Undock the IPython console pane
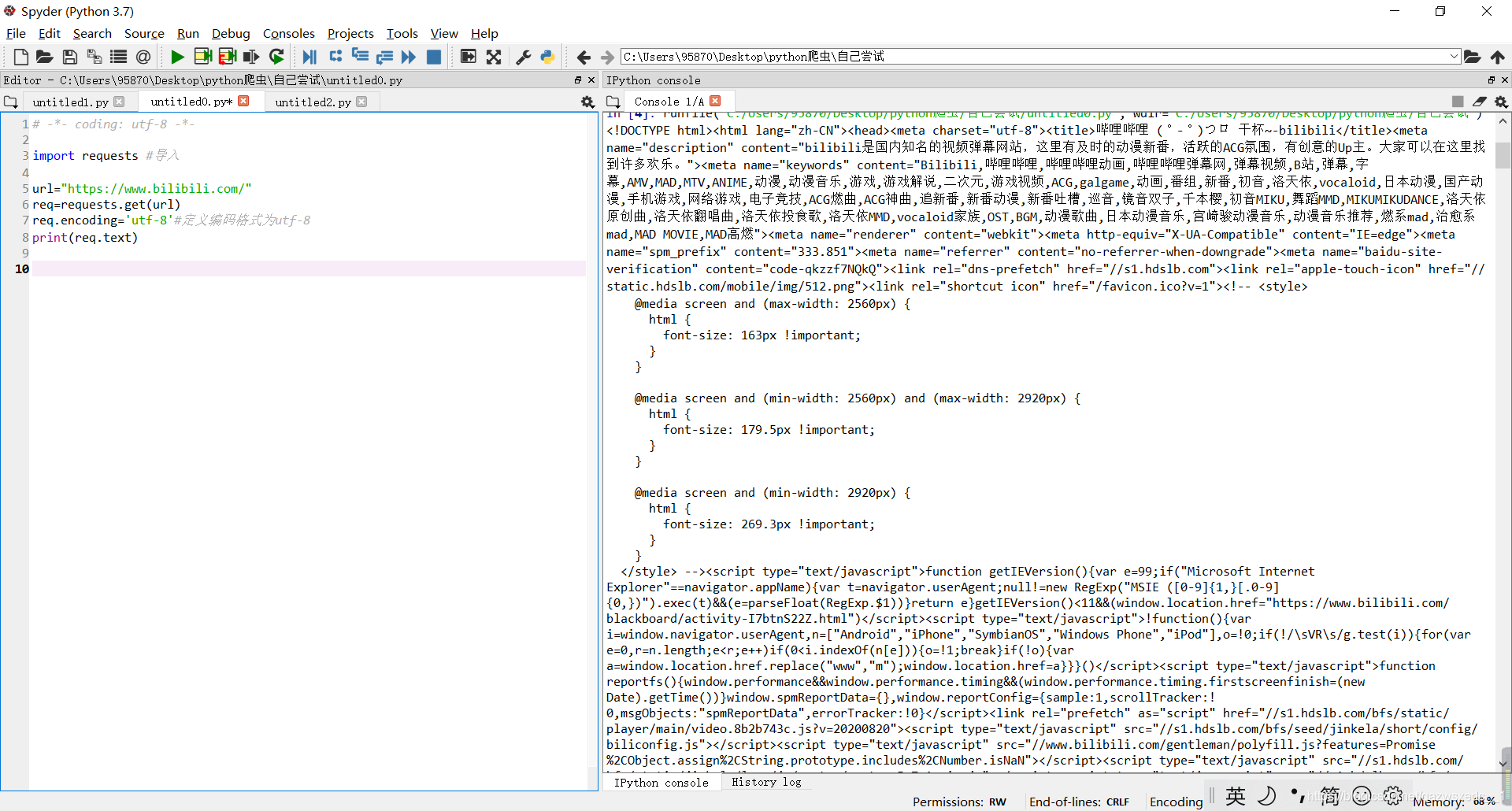 click(1492, 80)
